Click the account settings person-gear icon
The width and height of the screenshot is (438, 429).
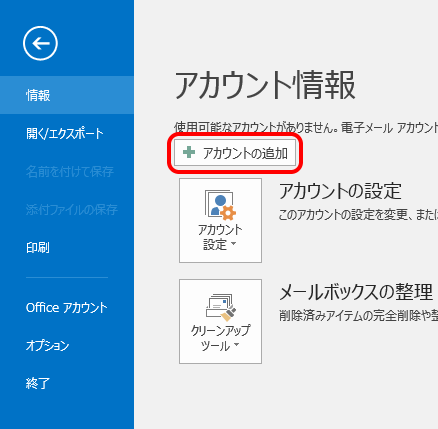(220, 205)
